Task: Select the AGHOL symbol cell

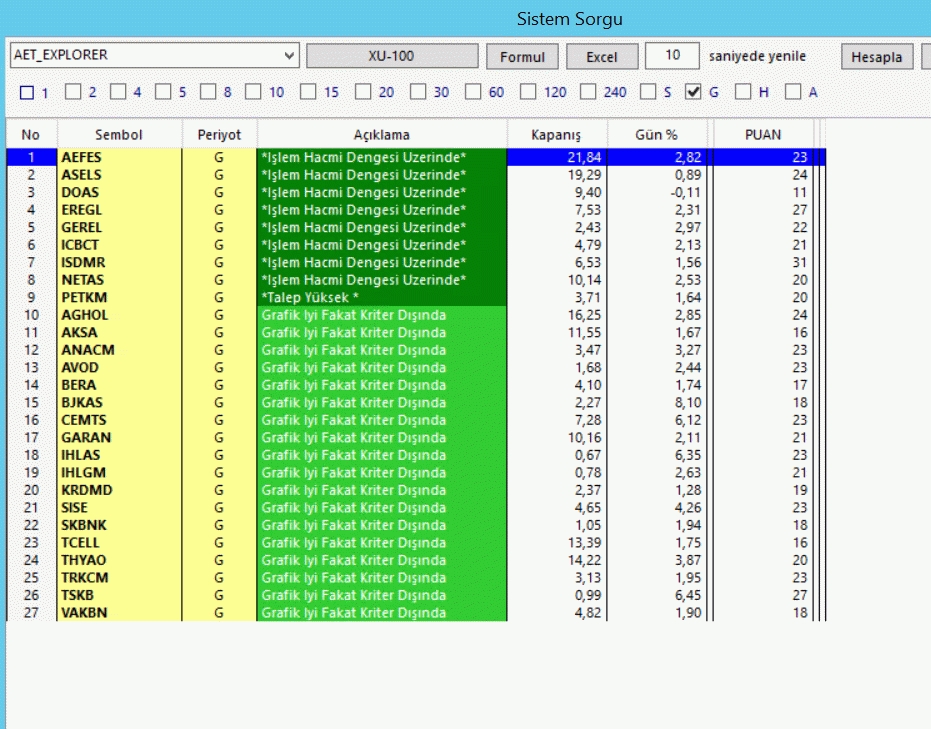Action: pyautogui.click(x=119, y=315)
